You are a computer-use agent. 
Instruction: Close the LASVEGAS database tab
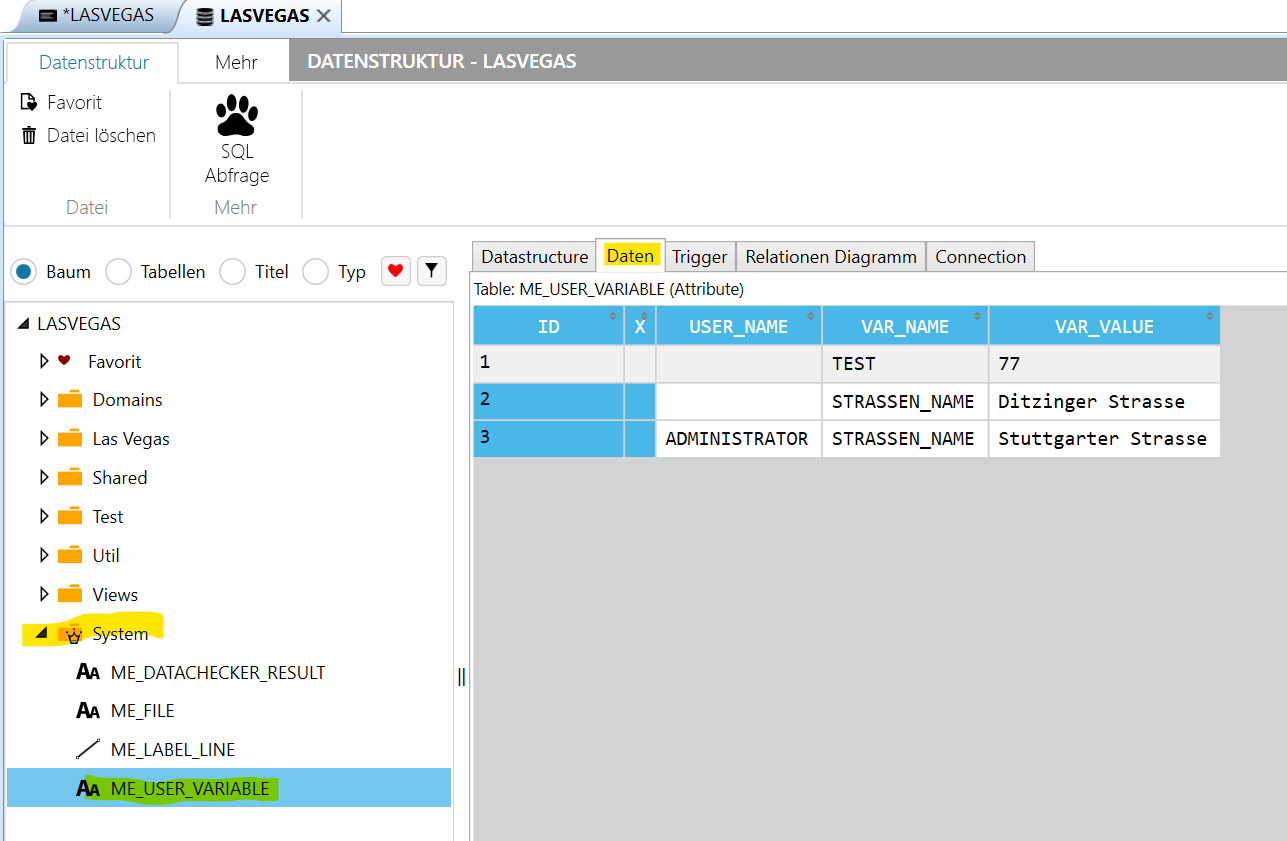(x=323, y=16)
